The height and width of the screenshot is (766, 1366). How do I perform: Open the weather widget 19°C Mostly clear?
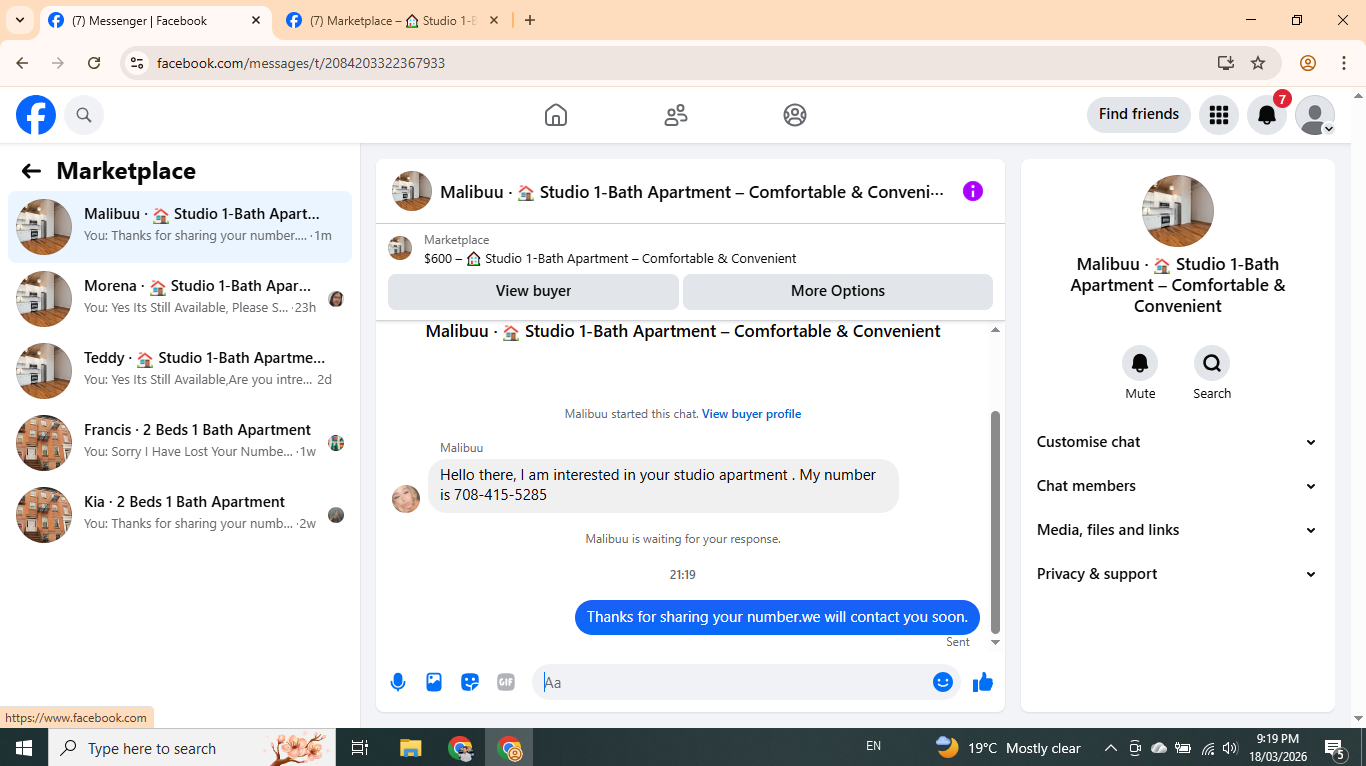coord(1008,748)
